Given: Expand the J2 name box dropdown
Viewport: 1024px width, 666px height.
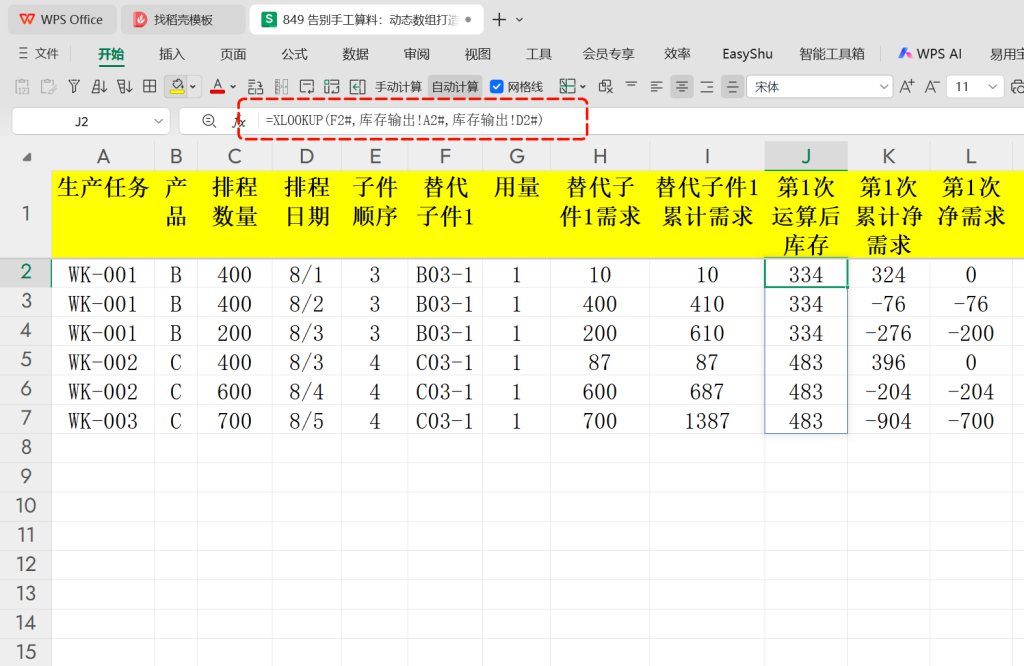Looking at the screenshot, I should click(158, 121).
